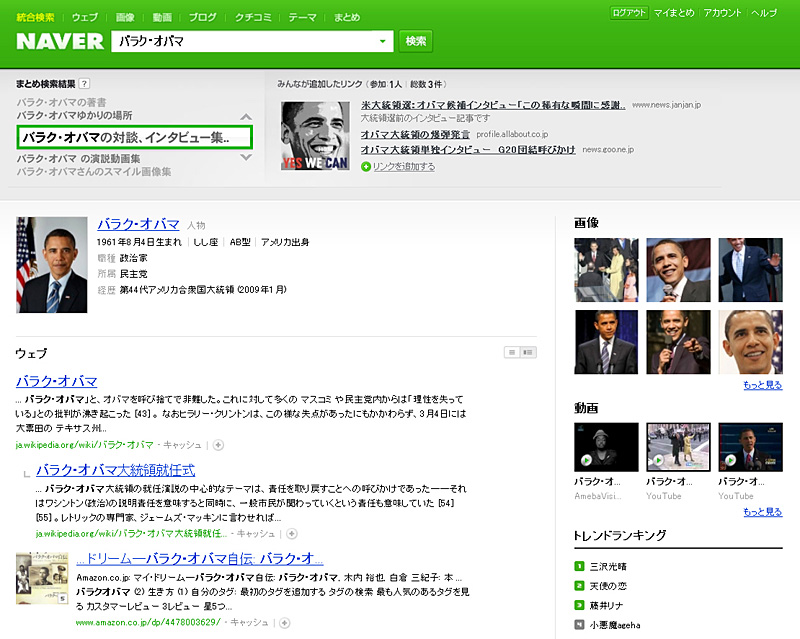Open the inauguration crowd image thumbnail
This screenshot has height=639, width=800.
click(606, 270)
